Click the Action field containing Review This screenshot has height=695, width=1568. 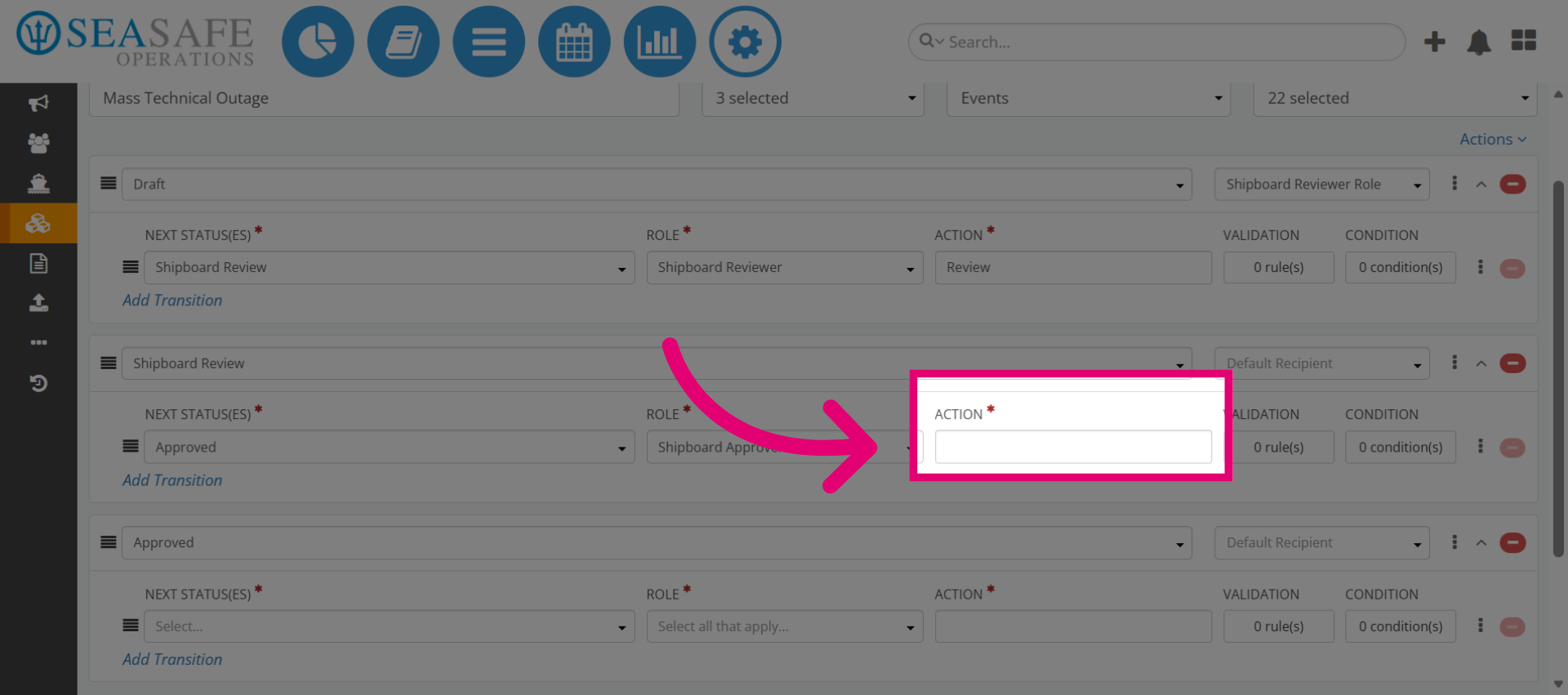click(1072, 268)
